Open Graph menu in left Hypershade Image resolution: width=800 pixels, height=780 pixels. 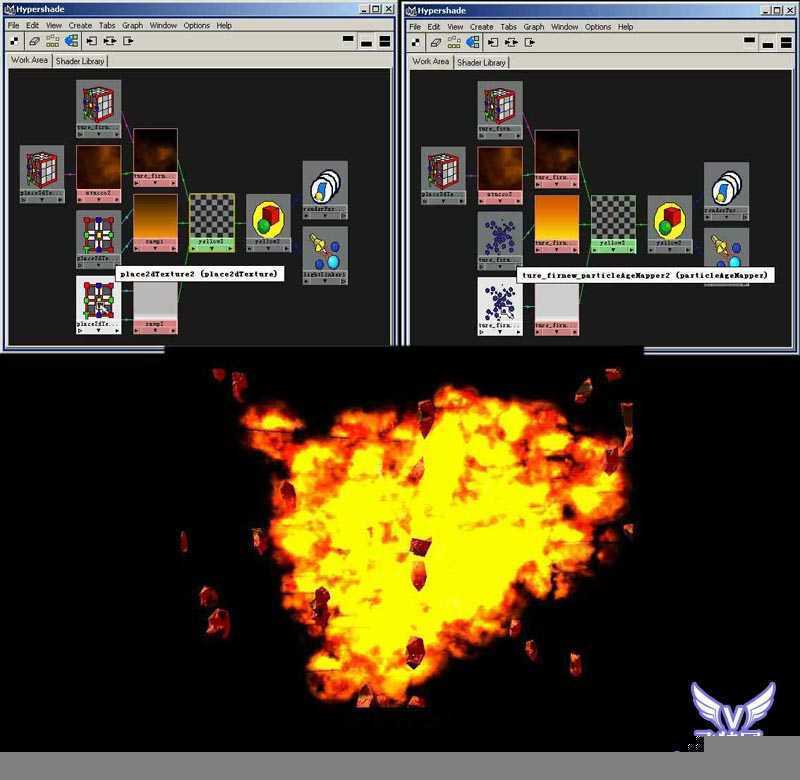click(132, 25)
